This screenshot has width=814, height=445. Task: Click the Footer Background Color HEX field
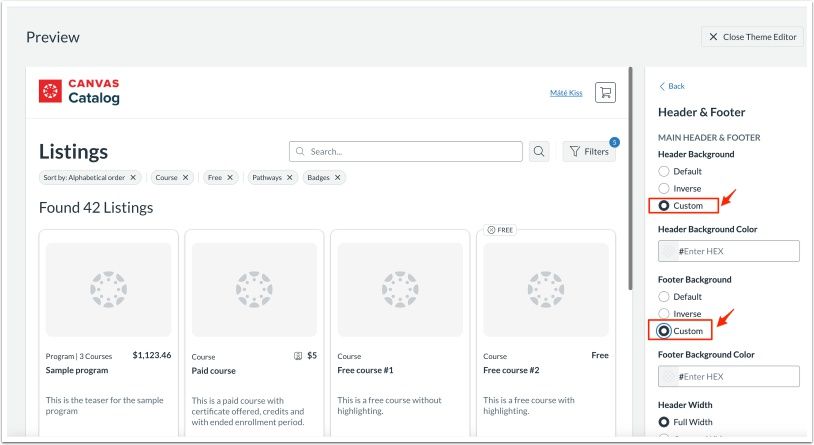pos(738,376)
